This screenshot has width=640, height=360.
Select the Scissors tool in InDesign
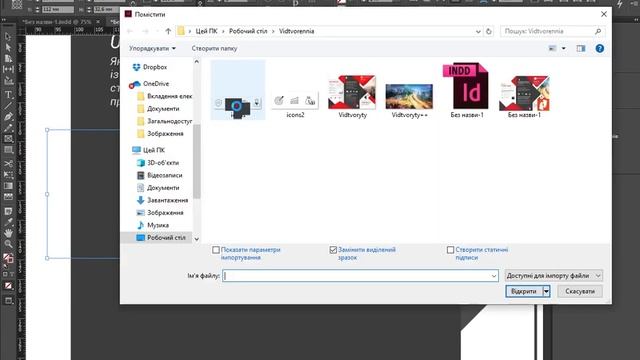pos(8,164)
